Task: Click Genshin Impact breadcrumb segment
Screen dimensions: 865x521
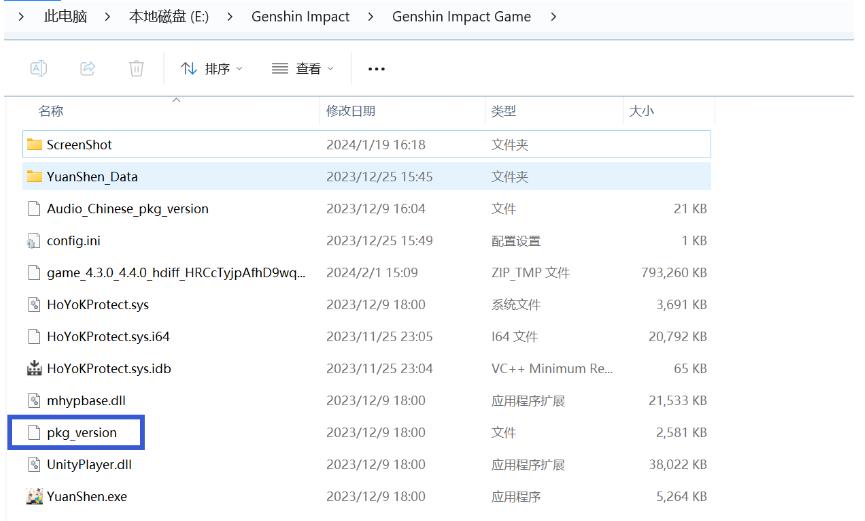Action: point(301,17)
